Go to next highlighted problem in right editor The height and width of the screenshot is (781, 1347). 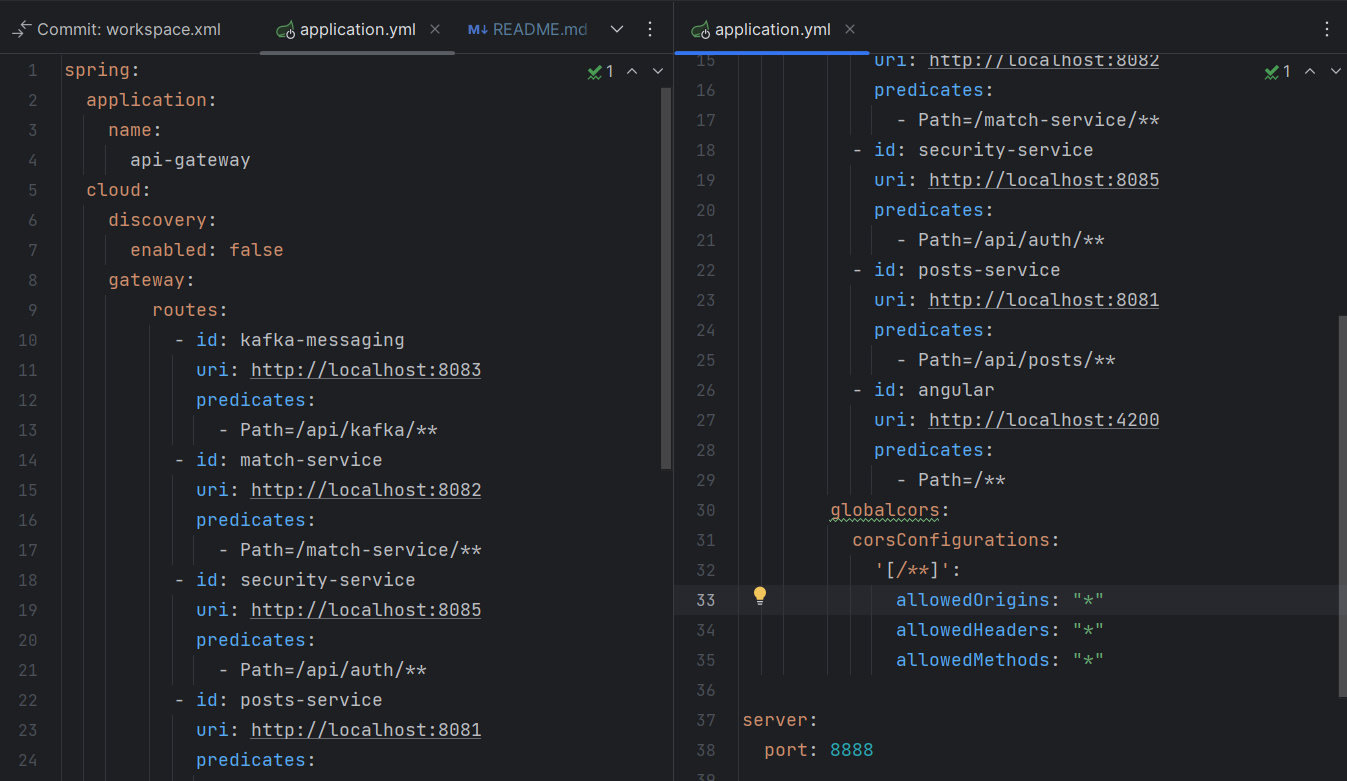[x=1335, y=71]
